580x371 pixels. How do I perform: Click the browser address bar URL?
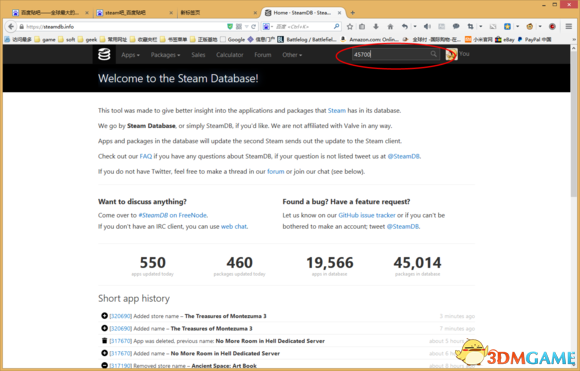pyautogui.click(x=125, y=27)
